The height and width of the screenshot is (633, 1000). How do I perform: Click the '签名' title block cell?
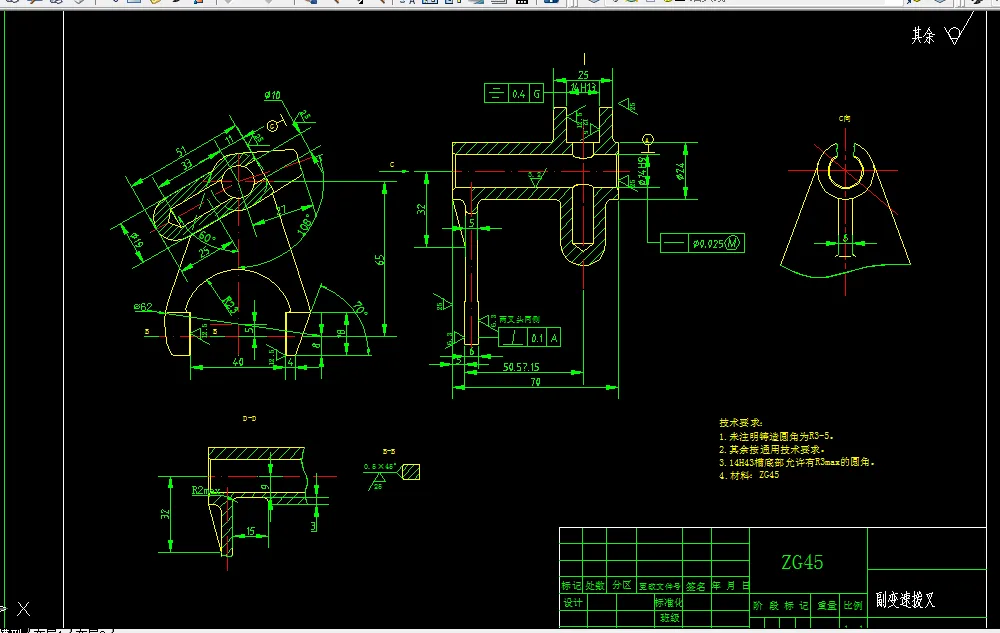pyautogui.click(x=696, y=586)
